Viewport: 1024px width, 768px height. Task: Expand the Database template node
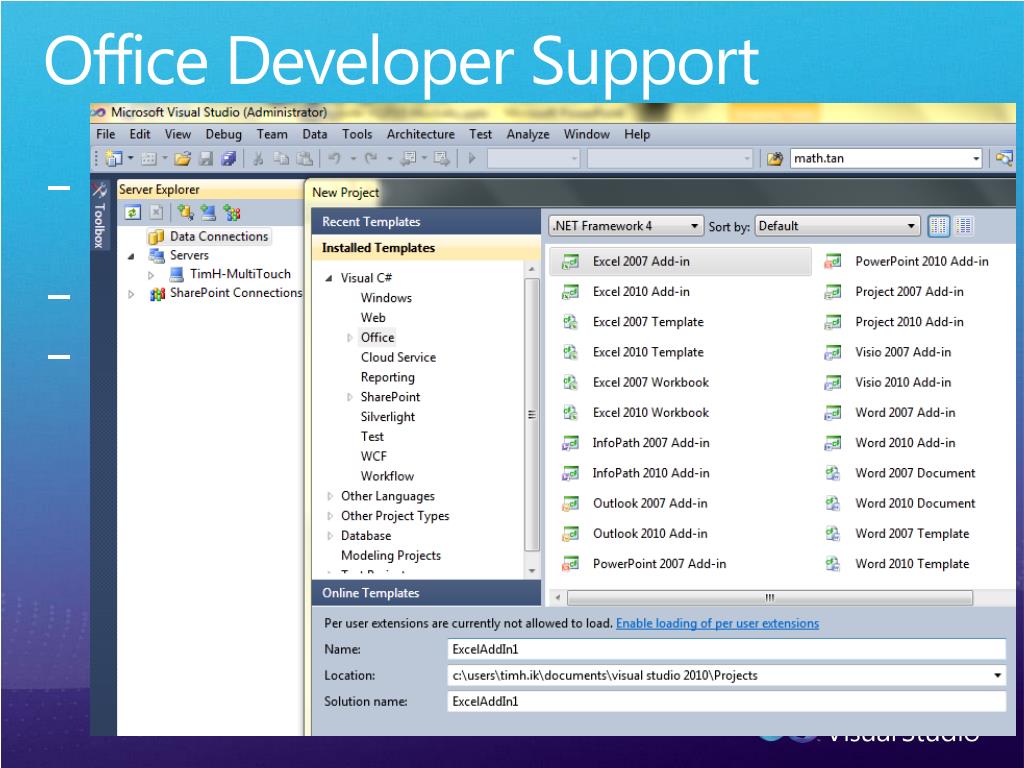coord(330,536)
